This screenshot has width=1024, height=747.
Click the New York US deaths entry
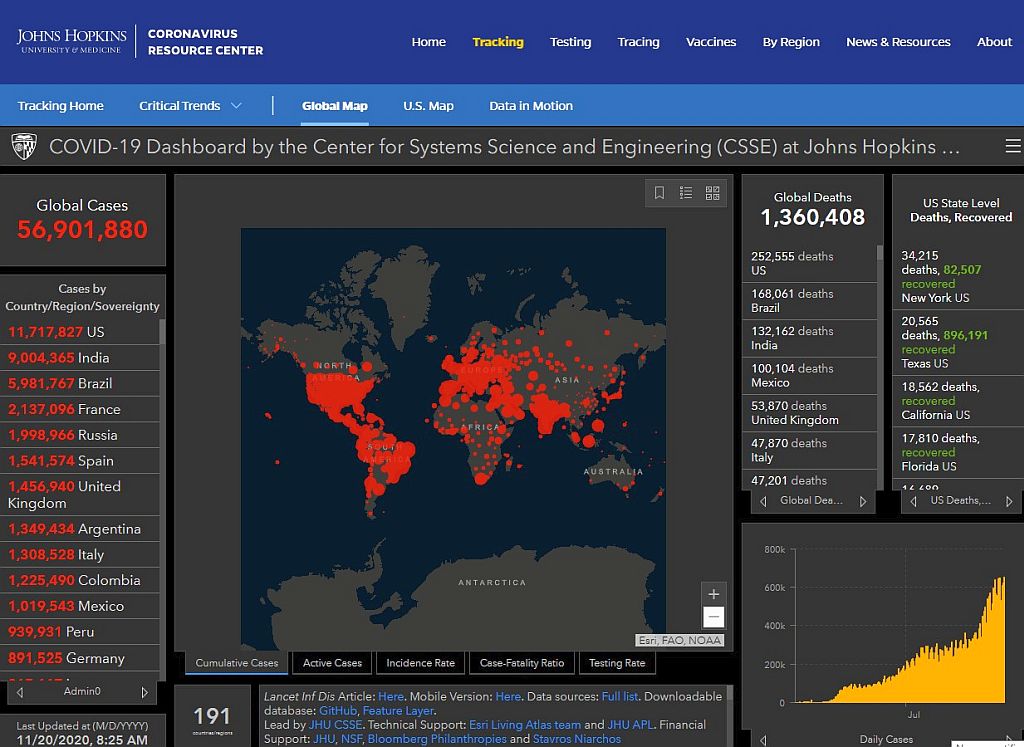pyautogui.click(x=957, y=277)
